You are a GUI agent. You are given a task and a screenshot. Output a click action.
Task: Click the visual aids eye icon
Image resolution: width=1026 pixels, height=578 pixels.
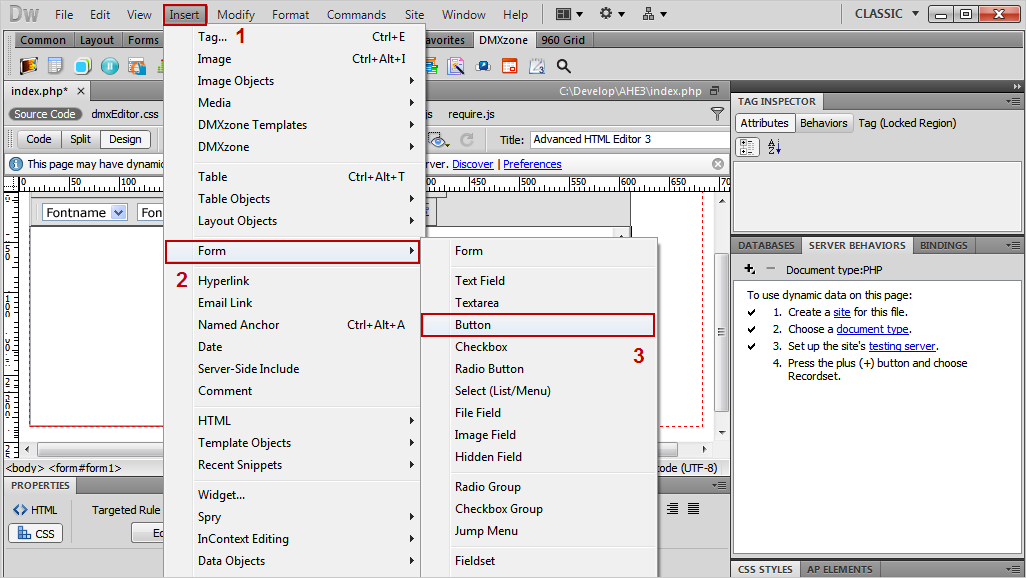[x=438, y=139]
